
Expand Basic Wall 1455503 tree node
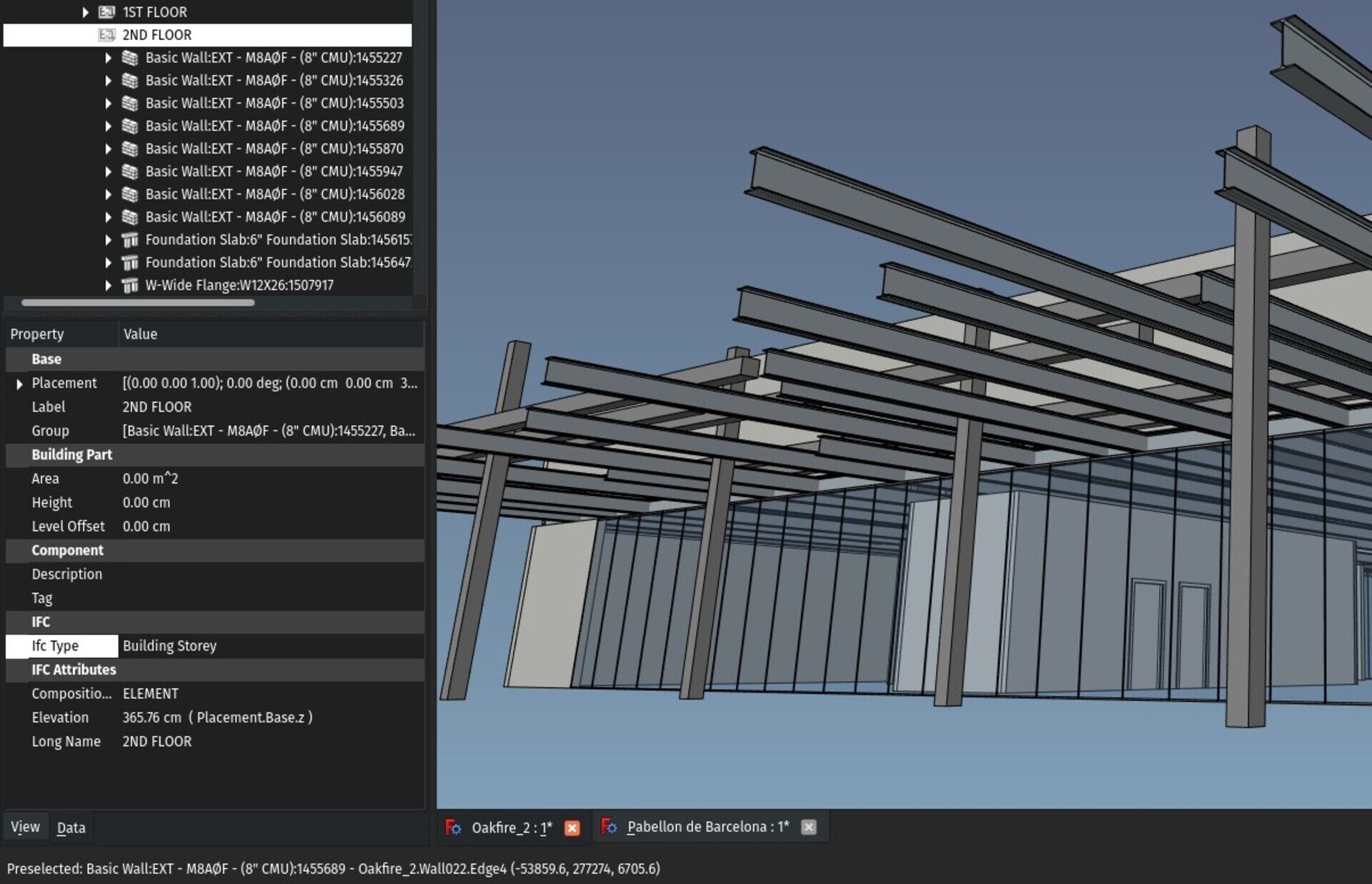coord(108,104)
